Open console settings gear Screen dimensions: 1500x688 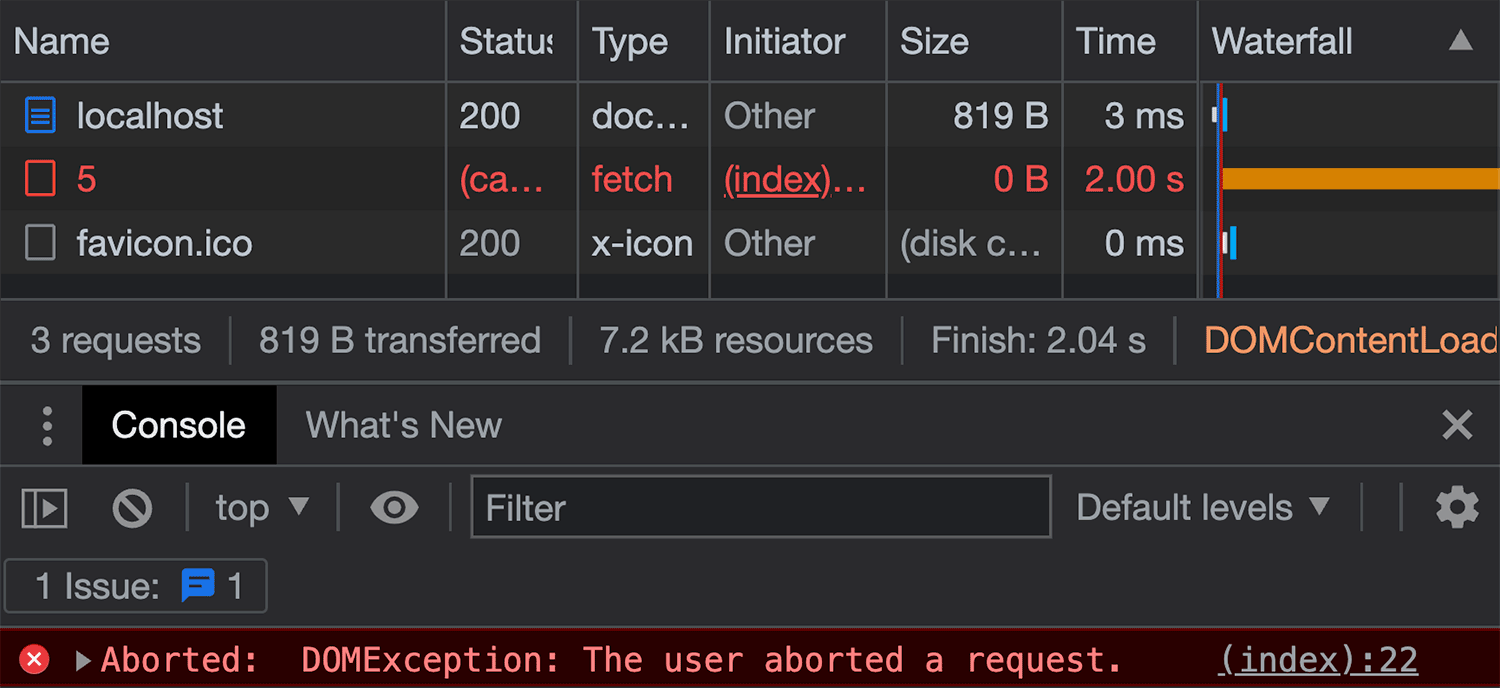(1457, 508)
